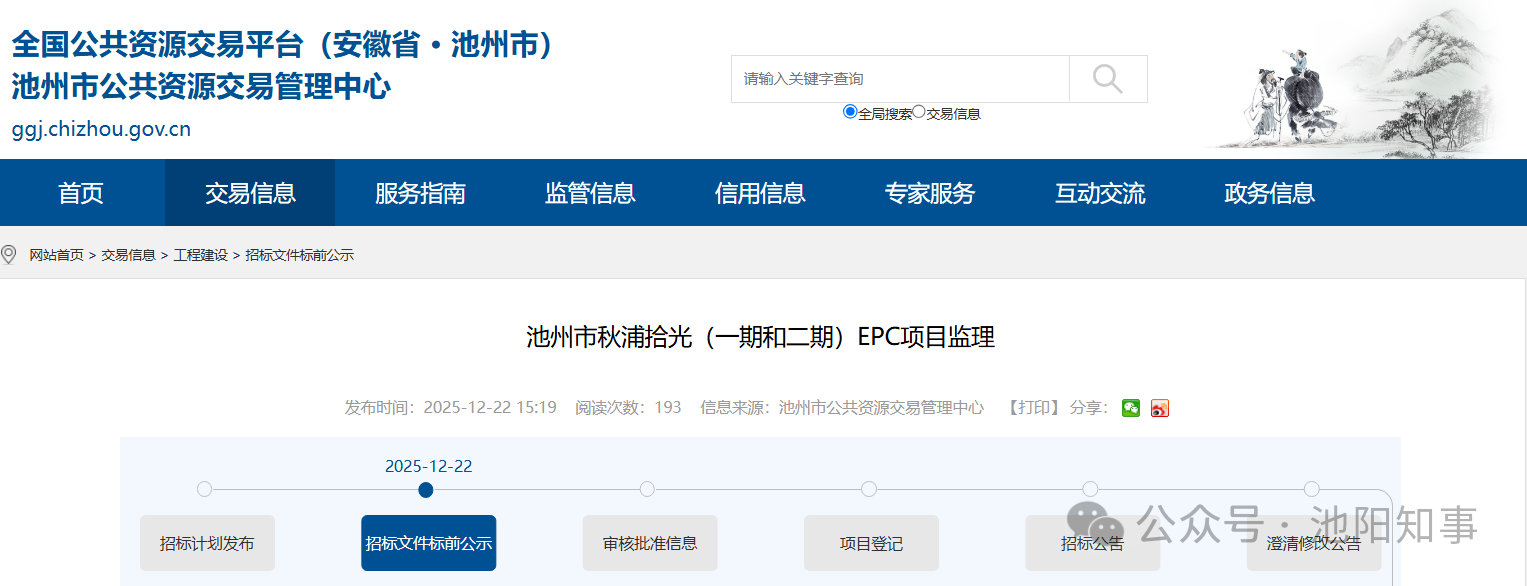Click 工程建设 in the breadcrumb
The height and width of the screenshot is (586, 1527).
pos(200,255)
